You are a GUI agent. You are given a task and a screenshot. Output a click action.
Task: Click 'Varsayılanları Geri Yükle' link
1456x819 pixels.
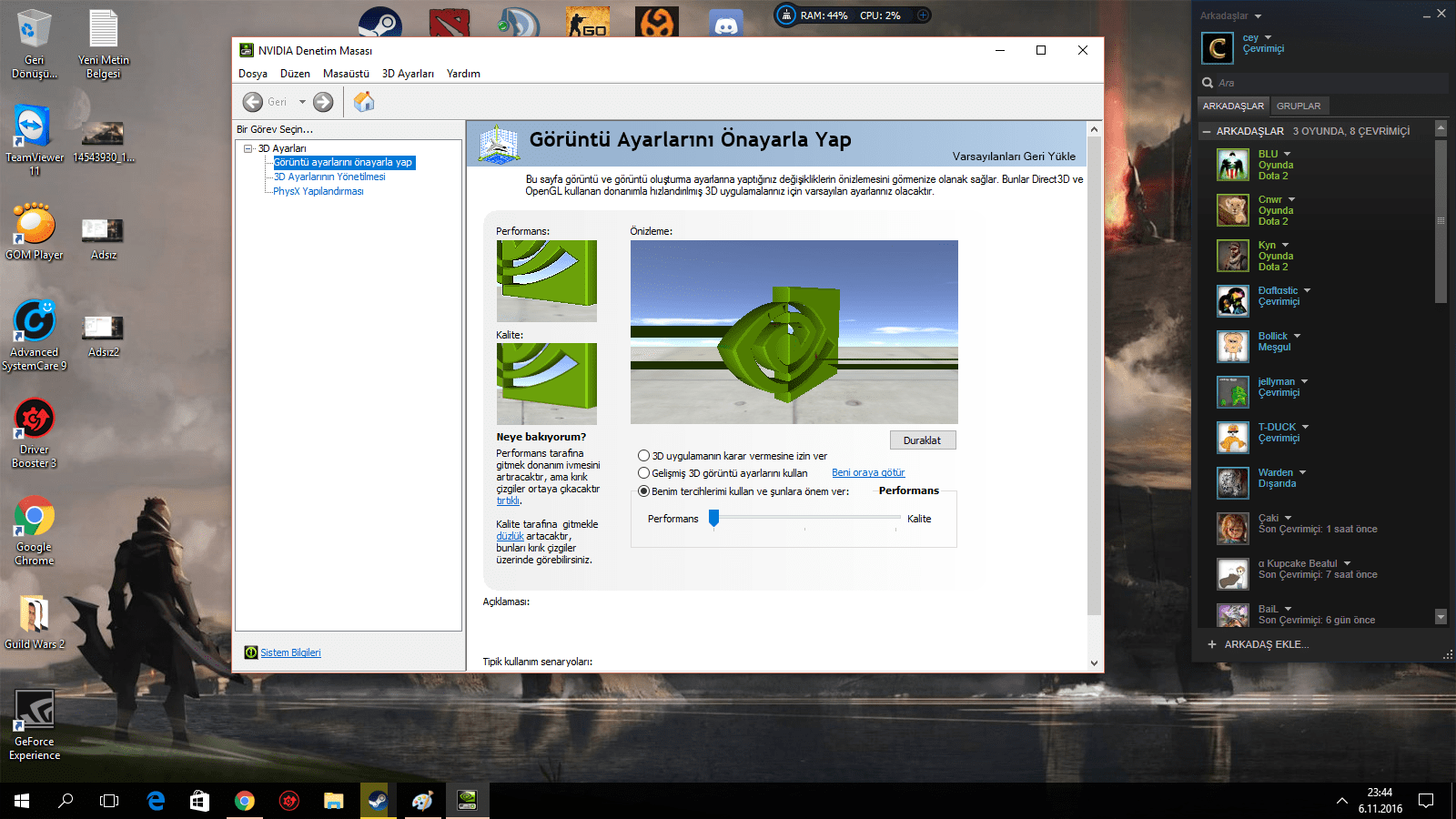pyautogui.click(x=1014, y=157)
